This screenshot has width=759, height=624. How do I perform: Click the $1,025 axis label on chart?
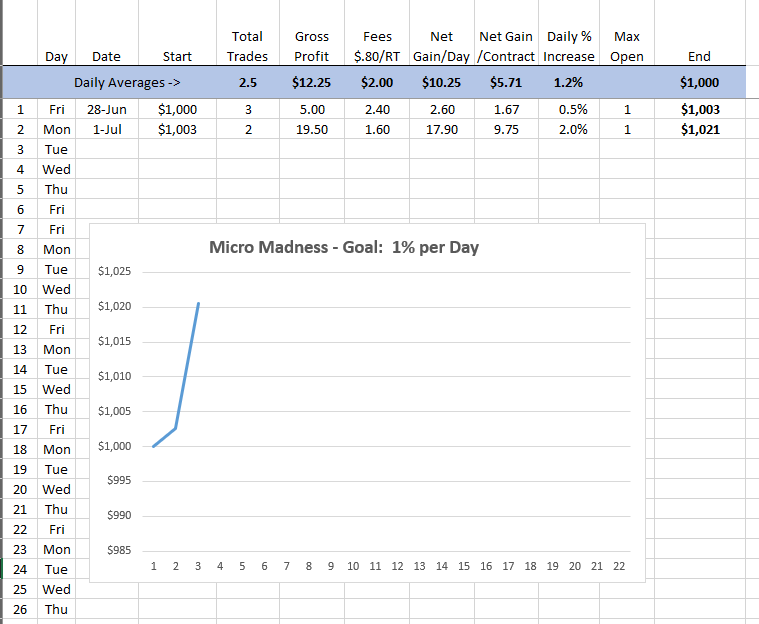tap(115, 271)
